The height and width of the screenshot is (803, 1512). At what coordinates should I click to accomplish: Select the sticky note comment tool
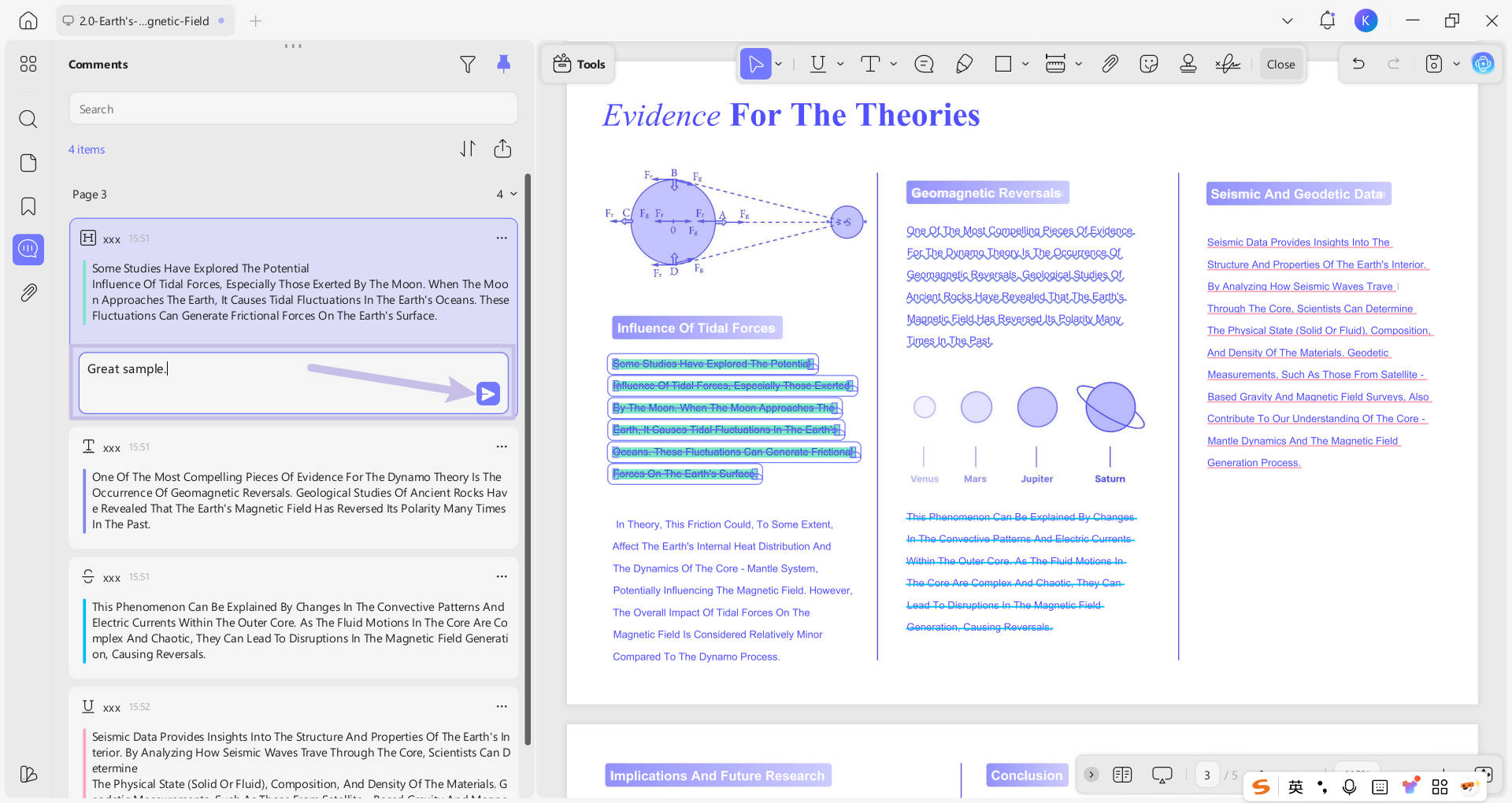click(x=924, y=64)
